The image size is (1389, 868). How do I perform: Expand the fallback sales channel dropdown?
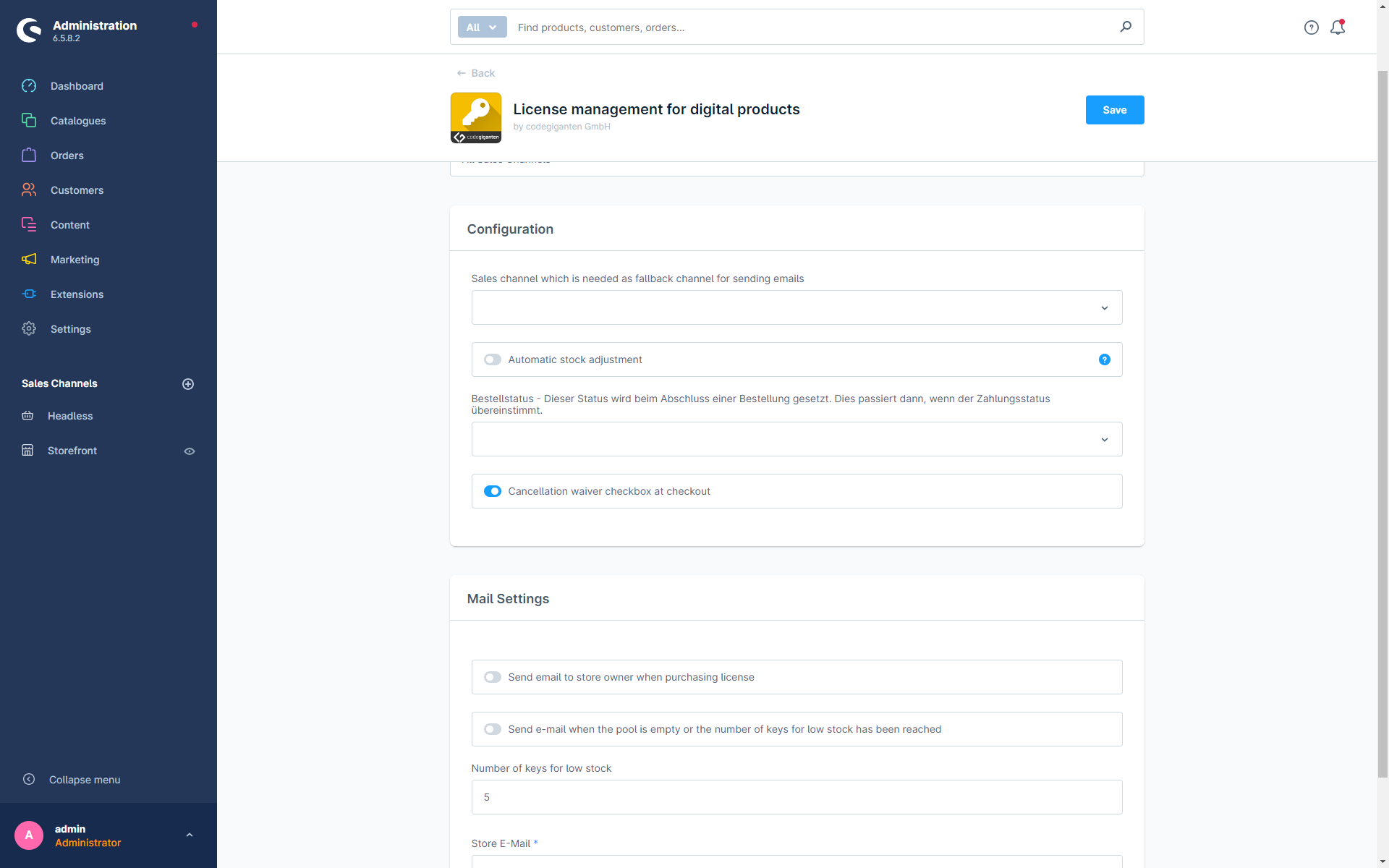pyautogui.click(x=1105, y=307)
